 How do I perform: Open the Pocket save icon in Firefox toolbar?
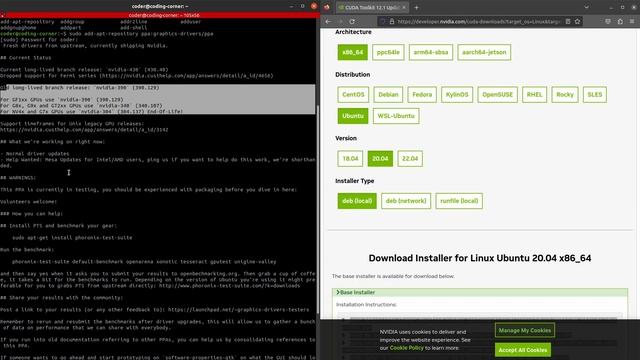[x=608, y=21]
